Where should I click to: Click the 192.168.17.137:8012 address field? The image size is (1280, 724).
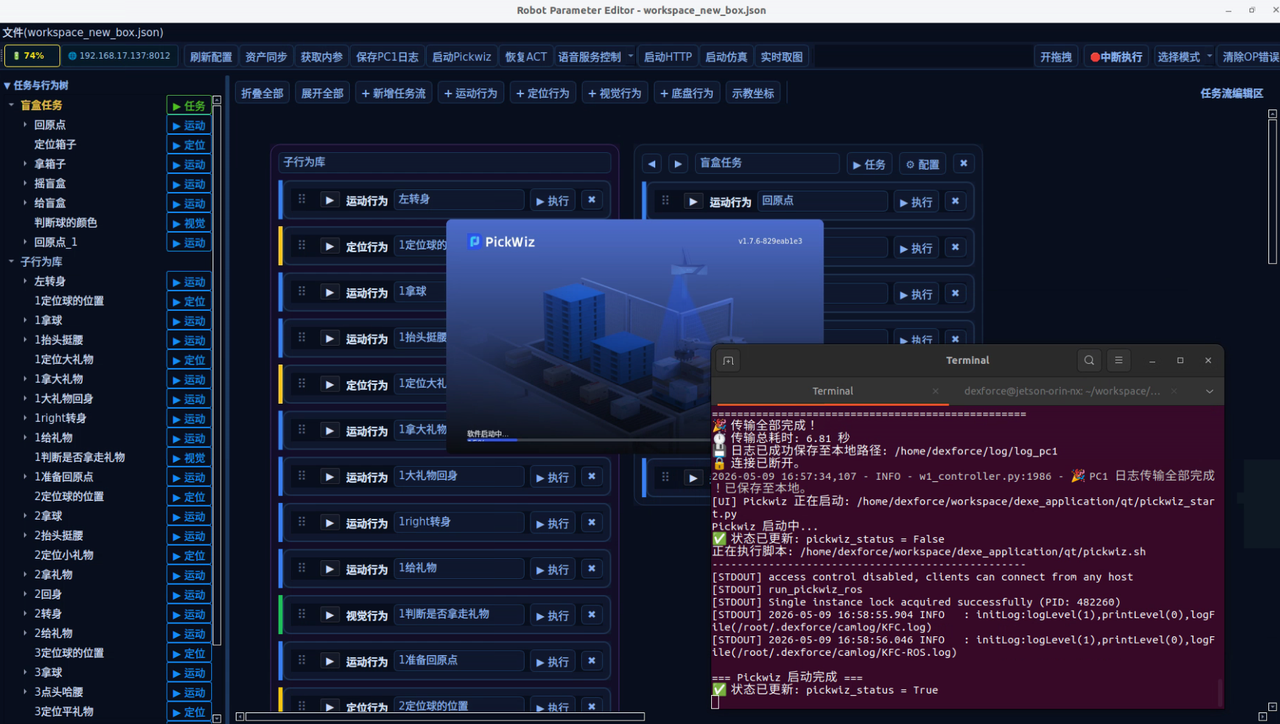pyautogui.click(x=119, y=56)
